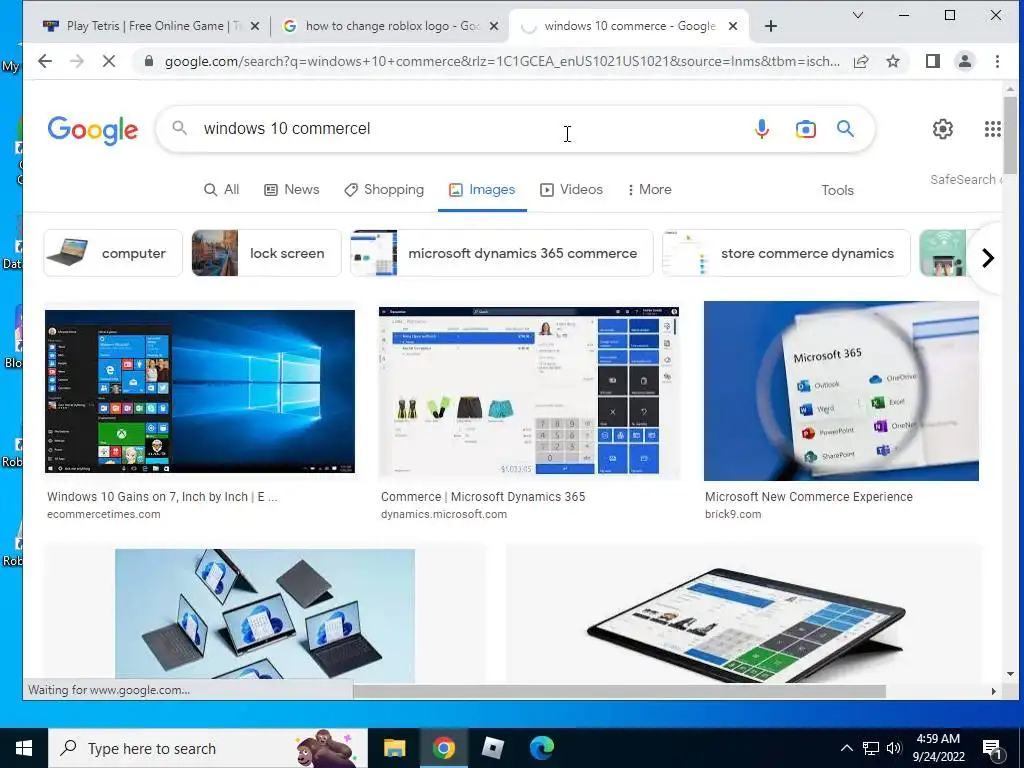Open Microsoft 365 magnifier image
This screenshot has width=1024, height=768.
(x=841, y=391)
